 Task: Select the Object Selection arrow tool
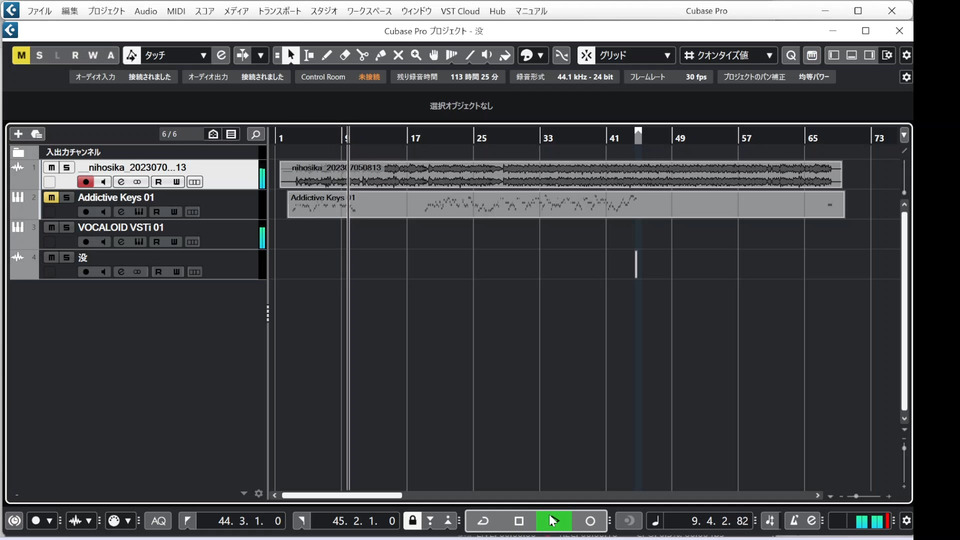(291, 55)
